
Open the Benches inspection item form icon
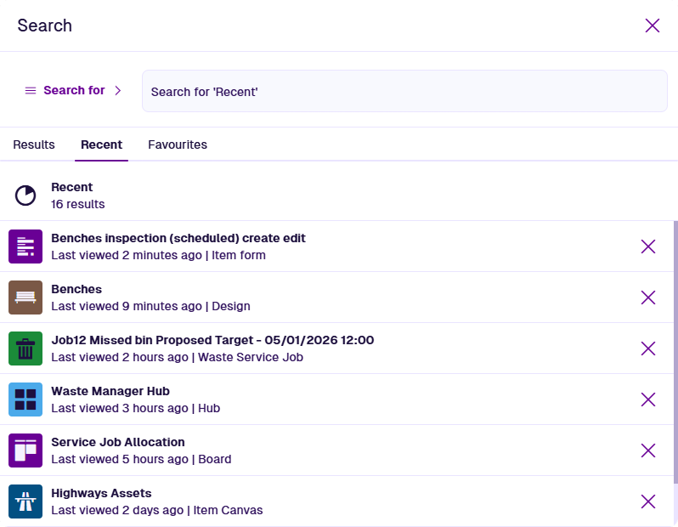[26, 246]
